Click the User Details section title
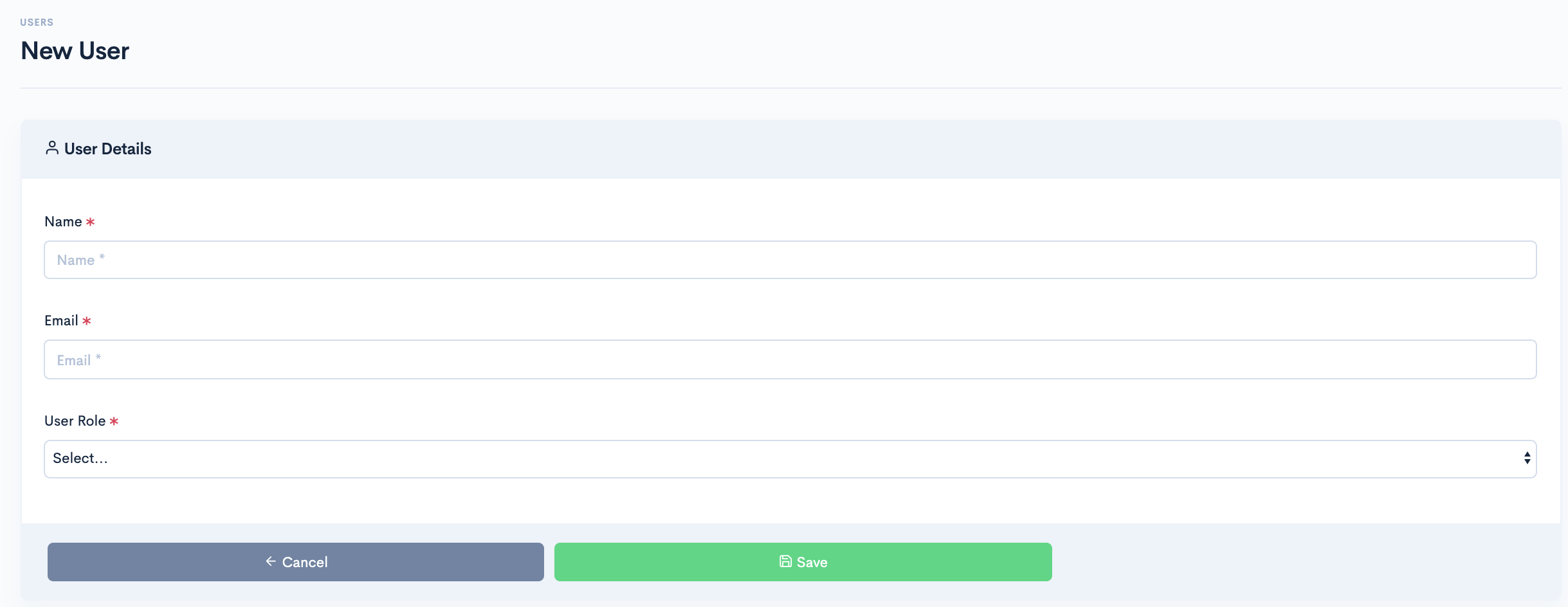The image size is (1568, 607). [x=108, y=149]
